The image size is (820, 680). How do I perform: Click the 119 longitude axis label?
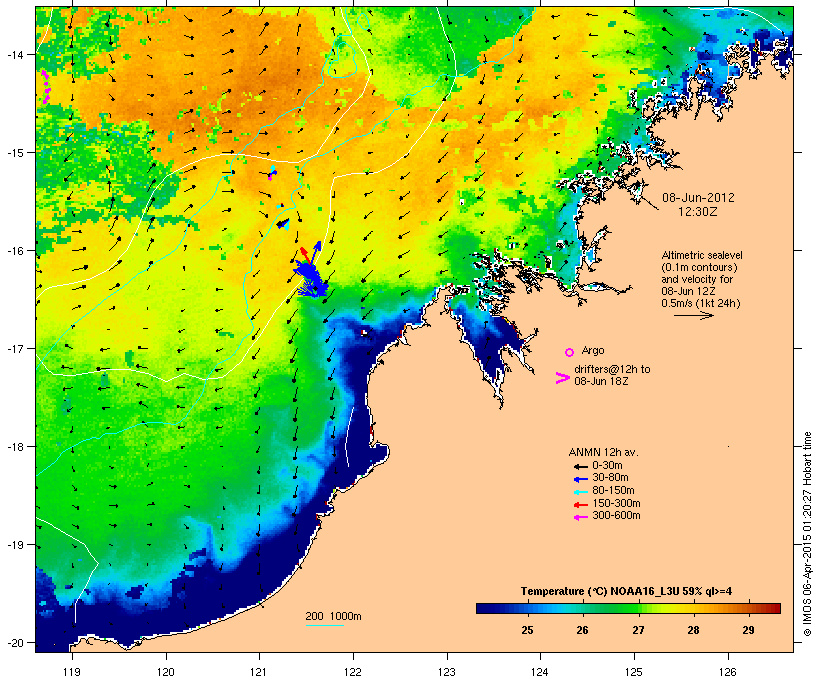point(72,672)
